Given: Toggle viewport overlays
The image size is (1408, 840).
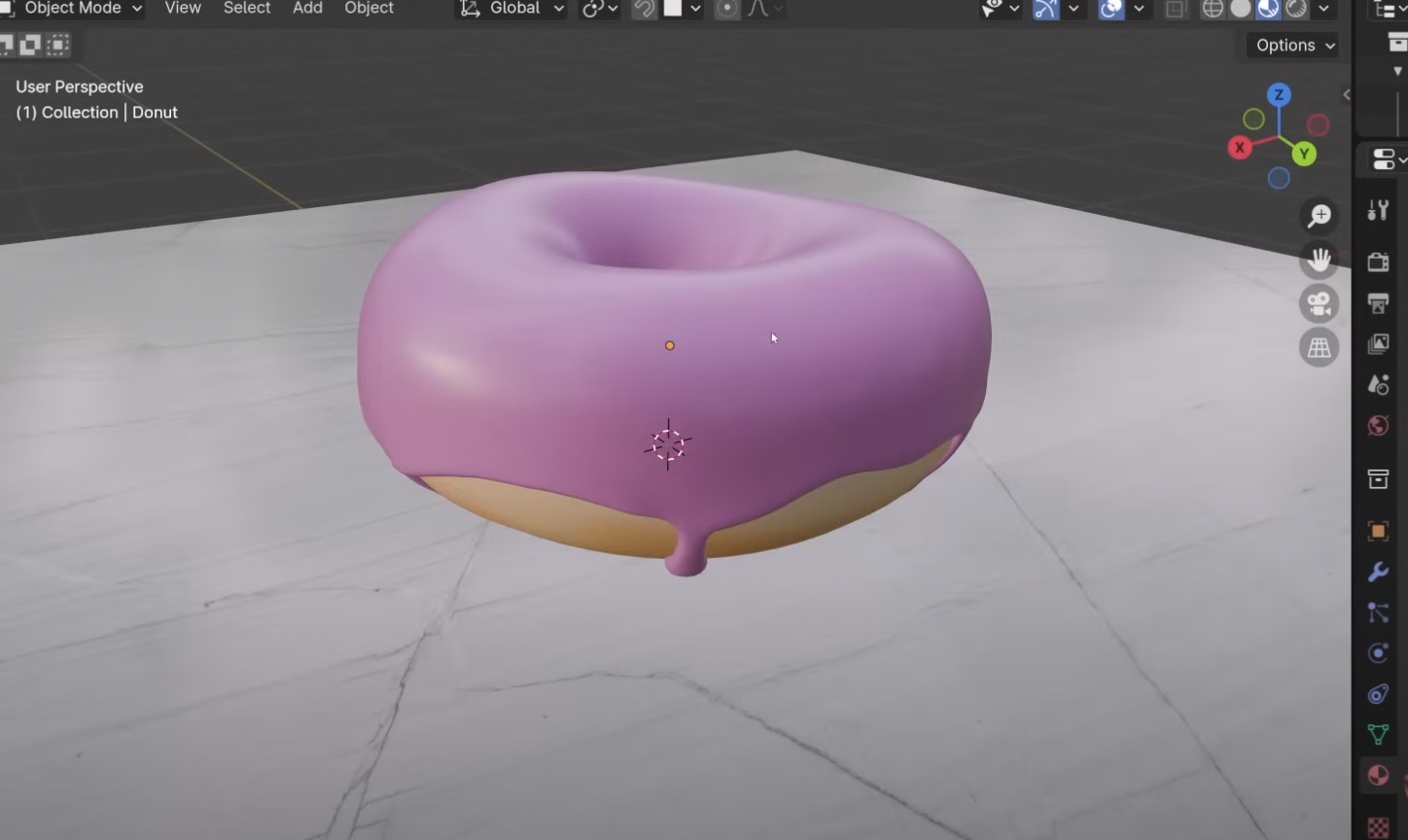Looking at the screenshot, I should (x=1110, y=8).
